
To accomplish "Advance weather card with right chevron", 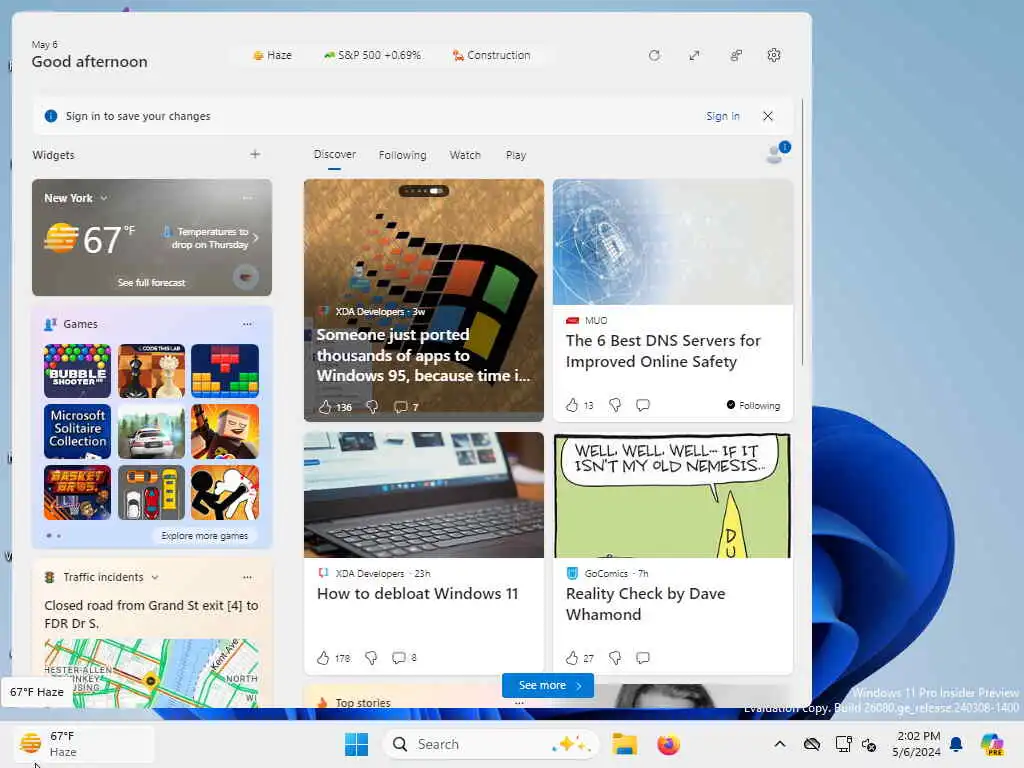I will [x=255, y=238].
